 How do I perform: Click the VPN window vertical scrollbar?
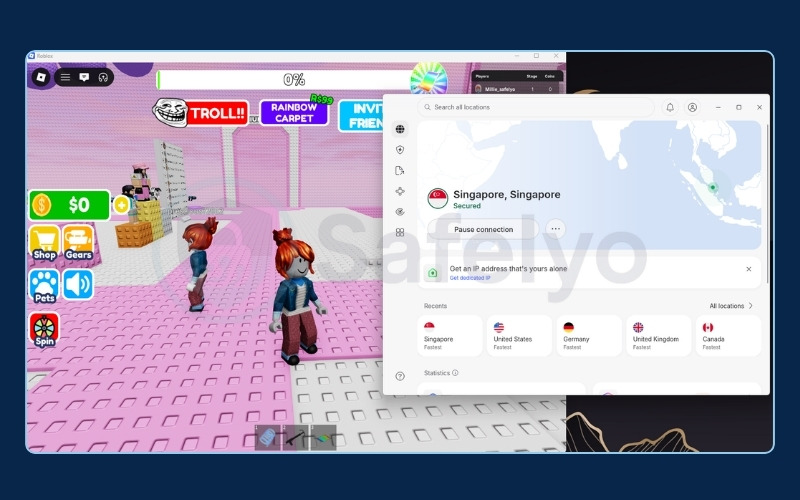click(767, 204)
